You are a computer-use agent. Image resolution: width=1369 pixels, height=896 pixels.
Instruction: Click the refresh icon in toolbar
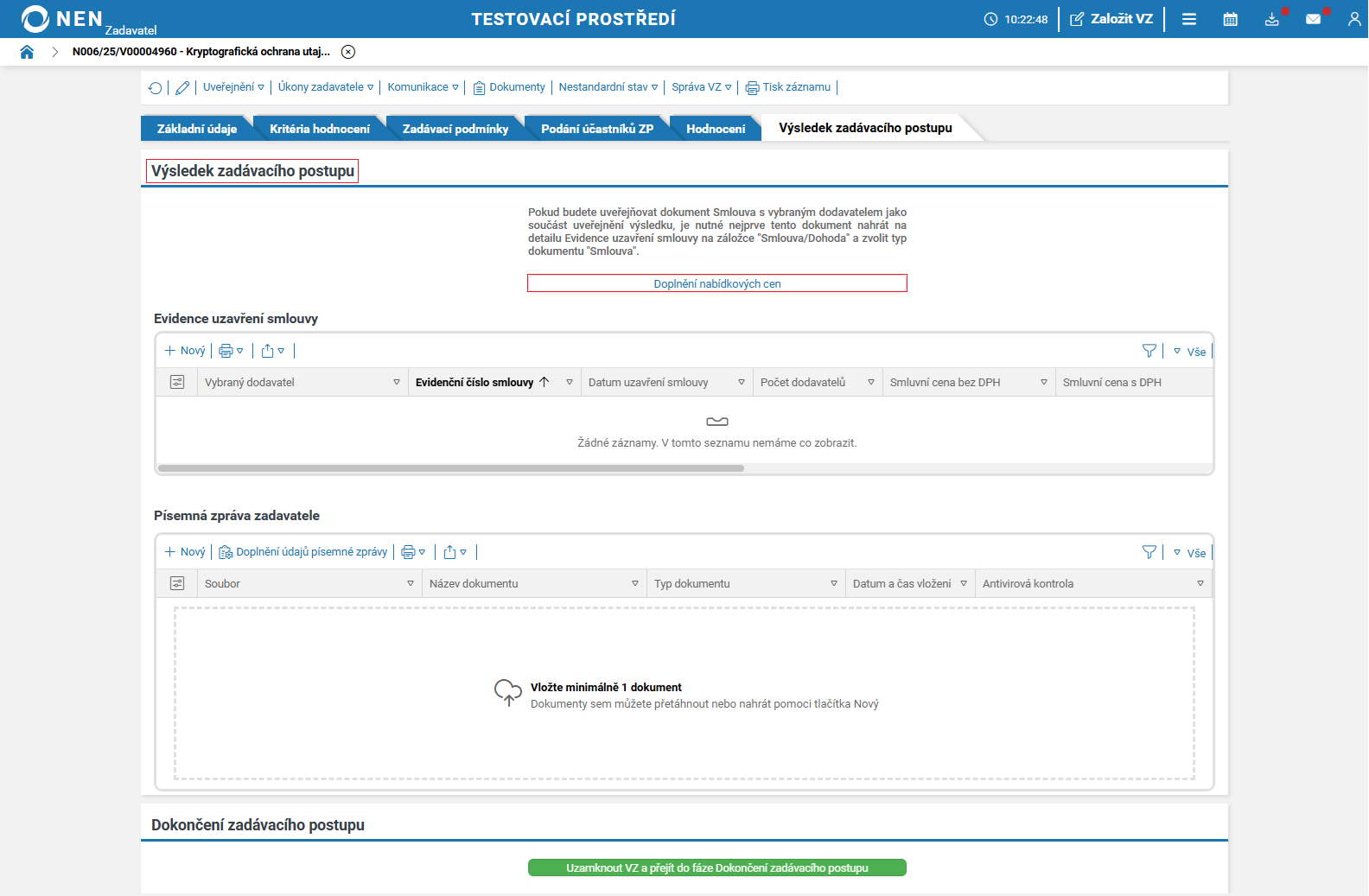click(x=156, y=88)
